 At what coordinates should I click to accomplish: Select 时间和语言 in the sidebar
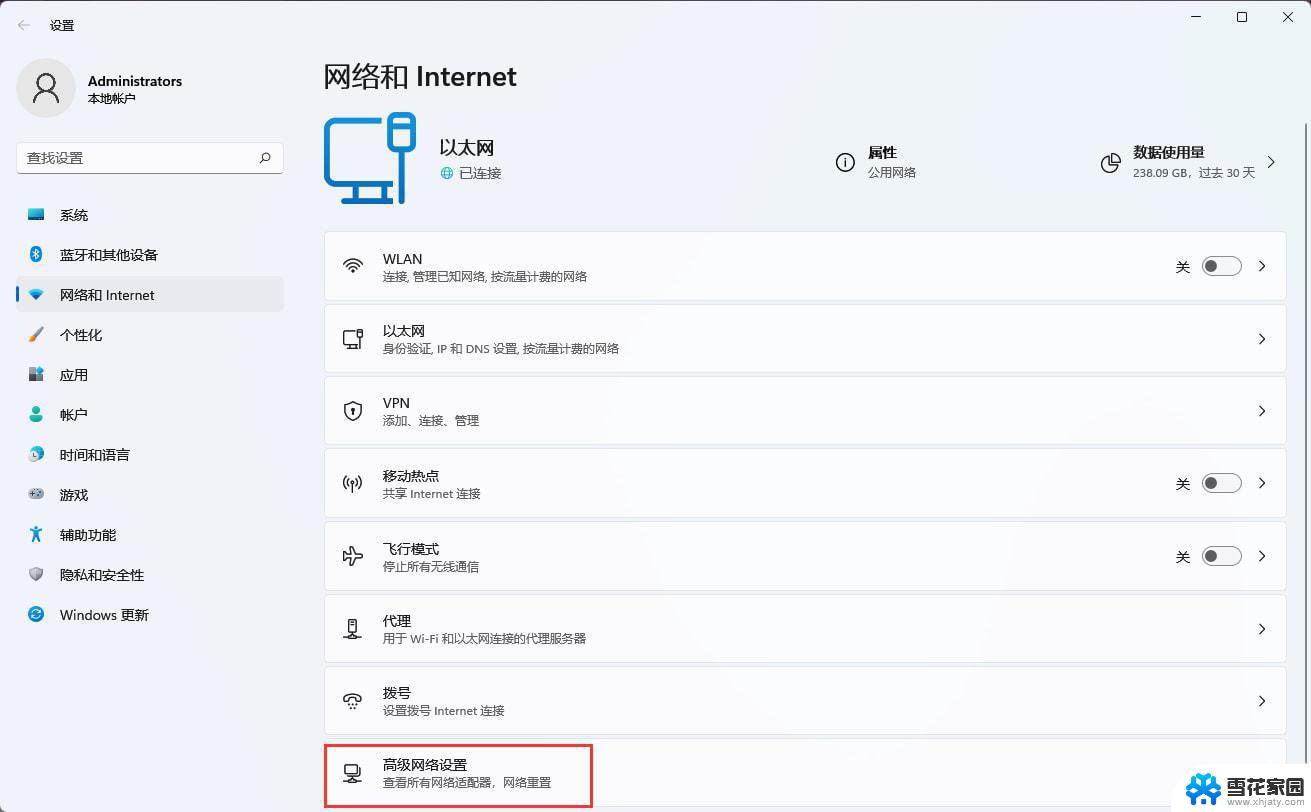point(150,455)
